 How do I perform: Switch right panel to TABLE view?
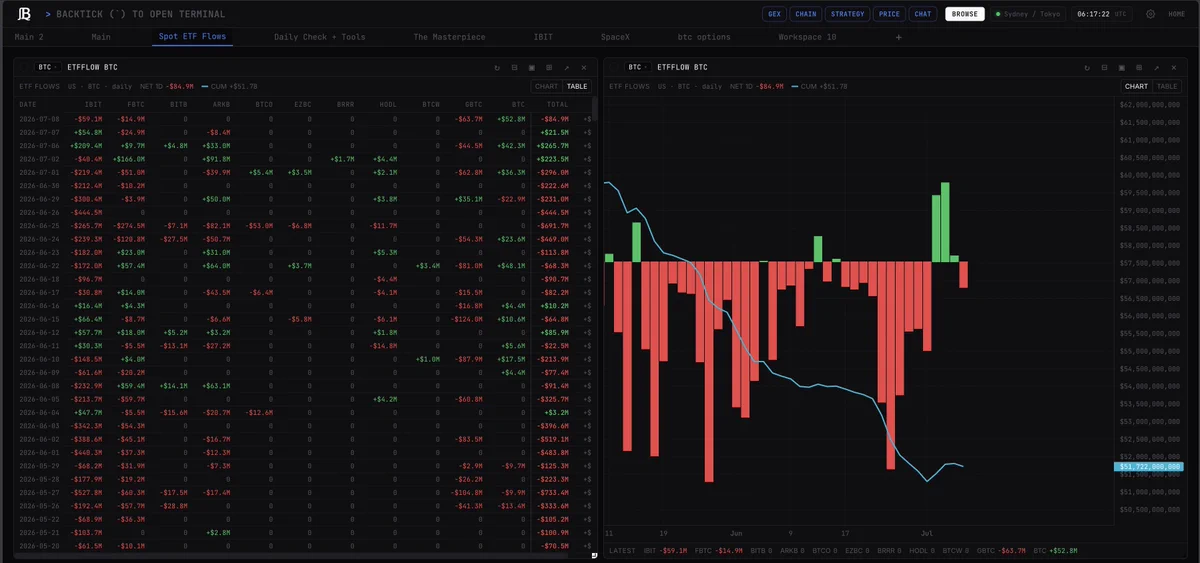point(1167,87)
